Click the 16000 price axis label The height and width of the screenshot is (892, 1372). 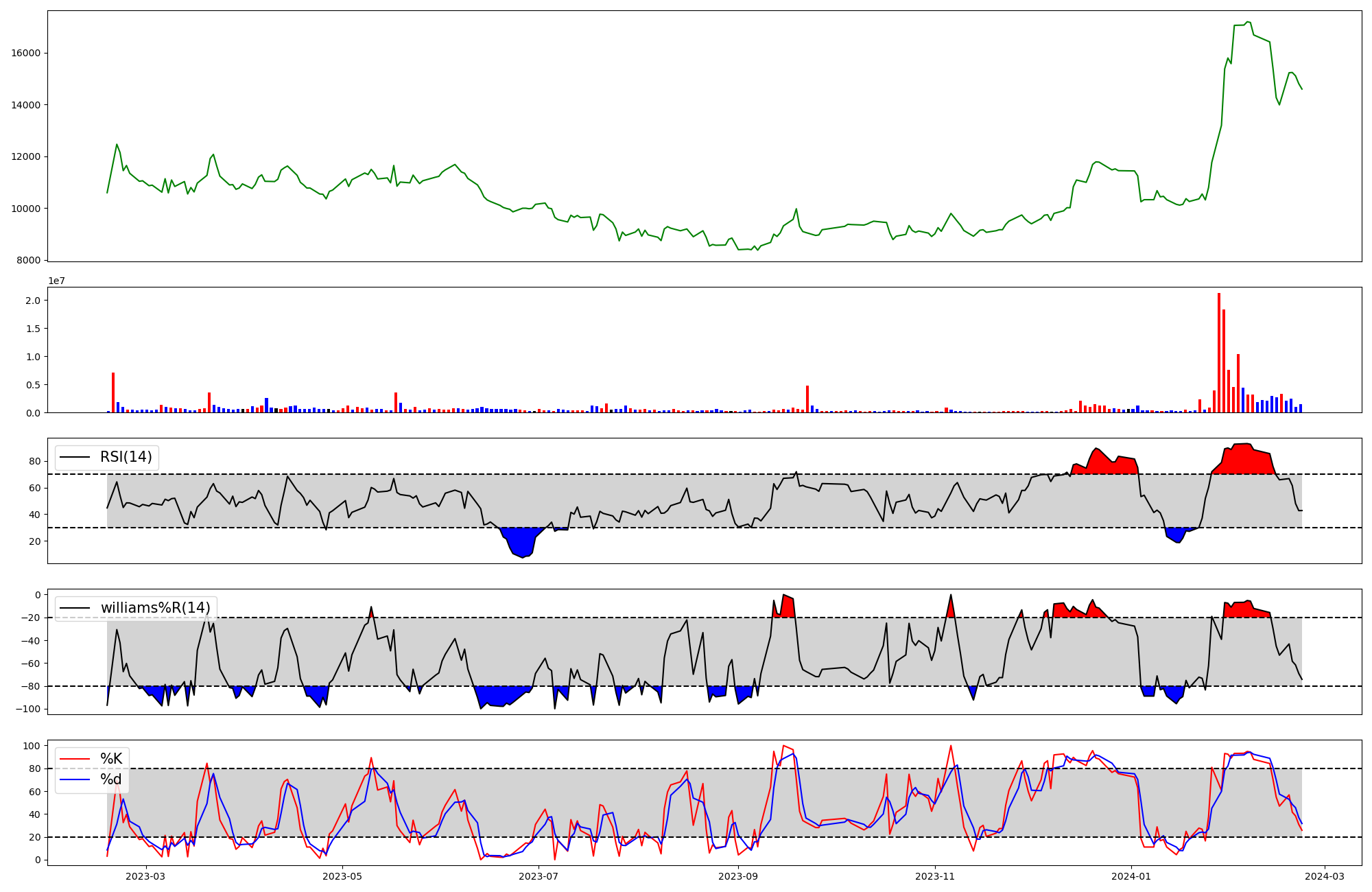(27, 53)
